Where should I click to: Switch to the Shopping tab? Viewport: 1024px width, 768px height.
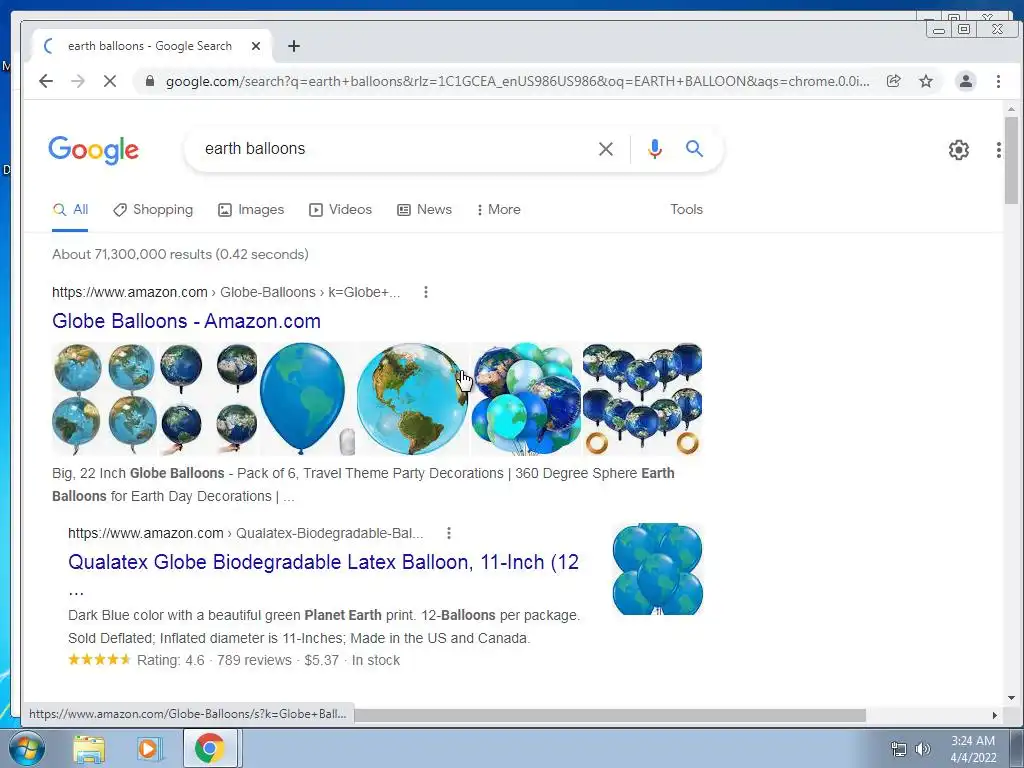pos(153,210)
